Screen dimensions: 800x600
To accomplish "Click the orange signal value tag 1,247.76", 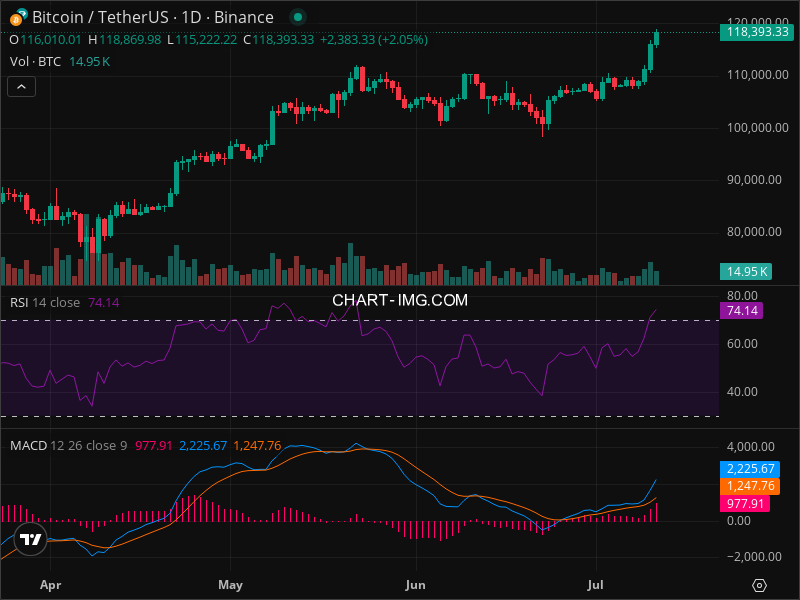I will point(750,486).
